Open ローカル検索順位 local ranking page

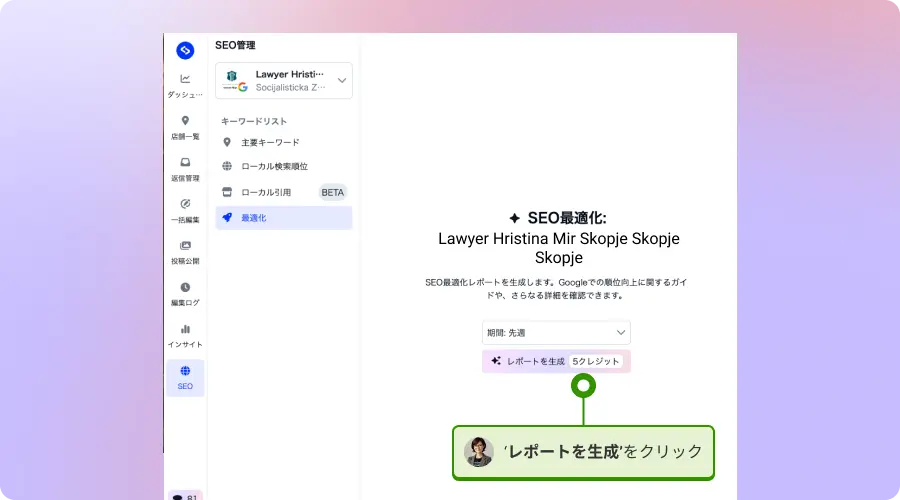[x=274, y=166]
